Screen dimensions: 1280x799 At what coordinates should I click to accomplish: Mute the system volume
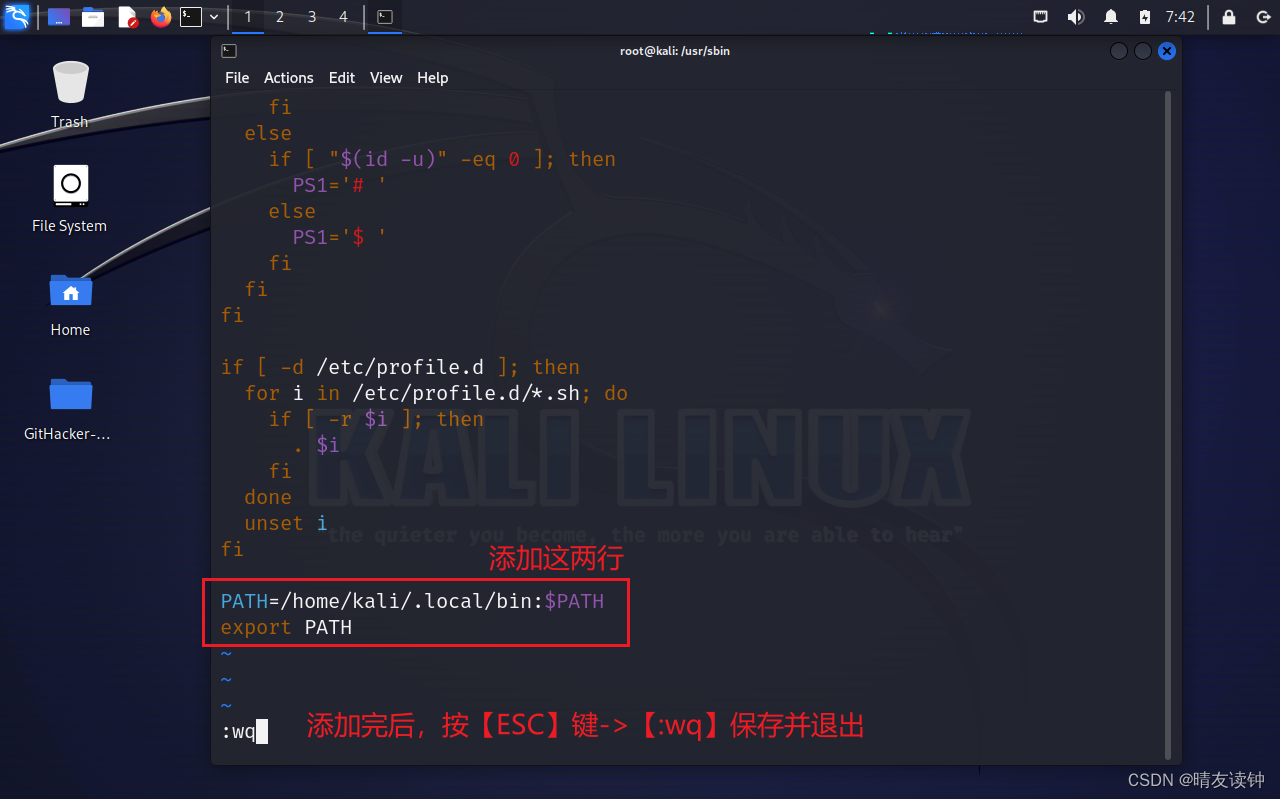(x=1075, y=16)
